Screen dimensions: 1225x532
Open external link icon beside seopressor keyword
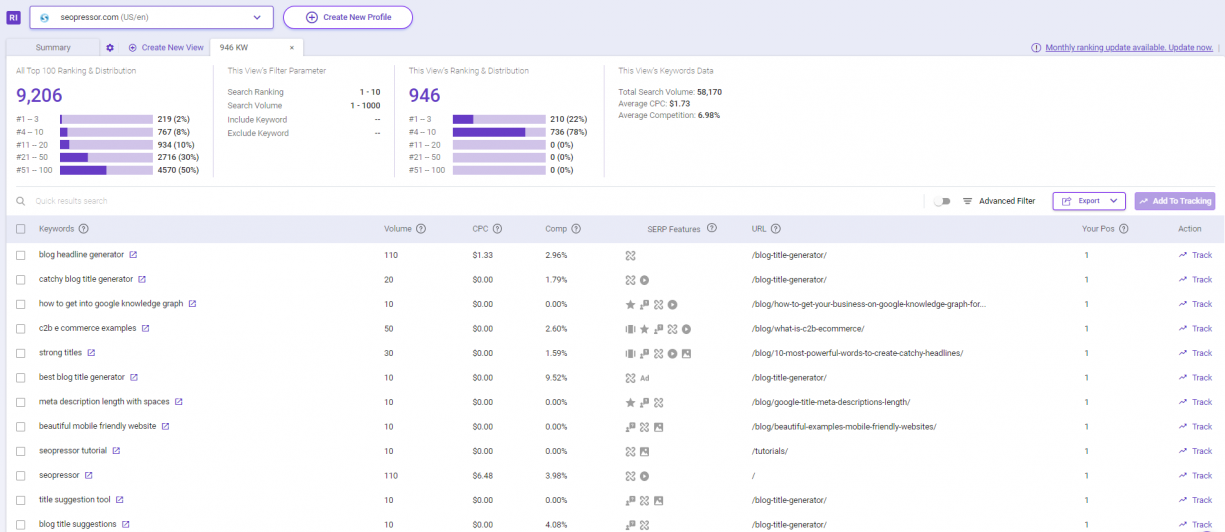point(88,475)
